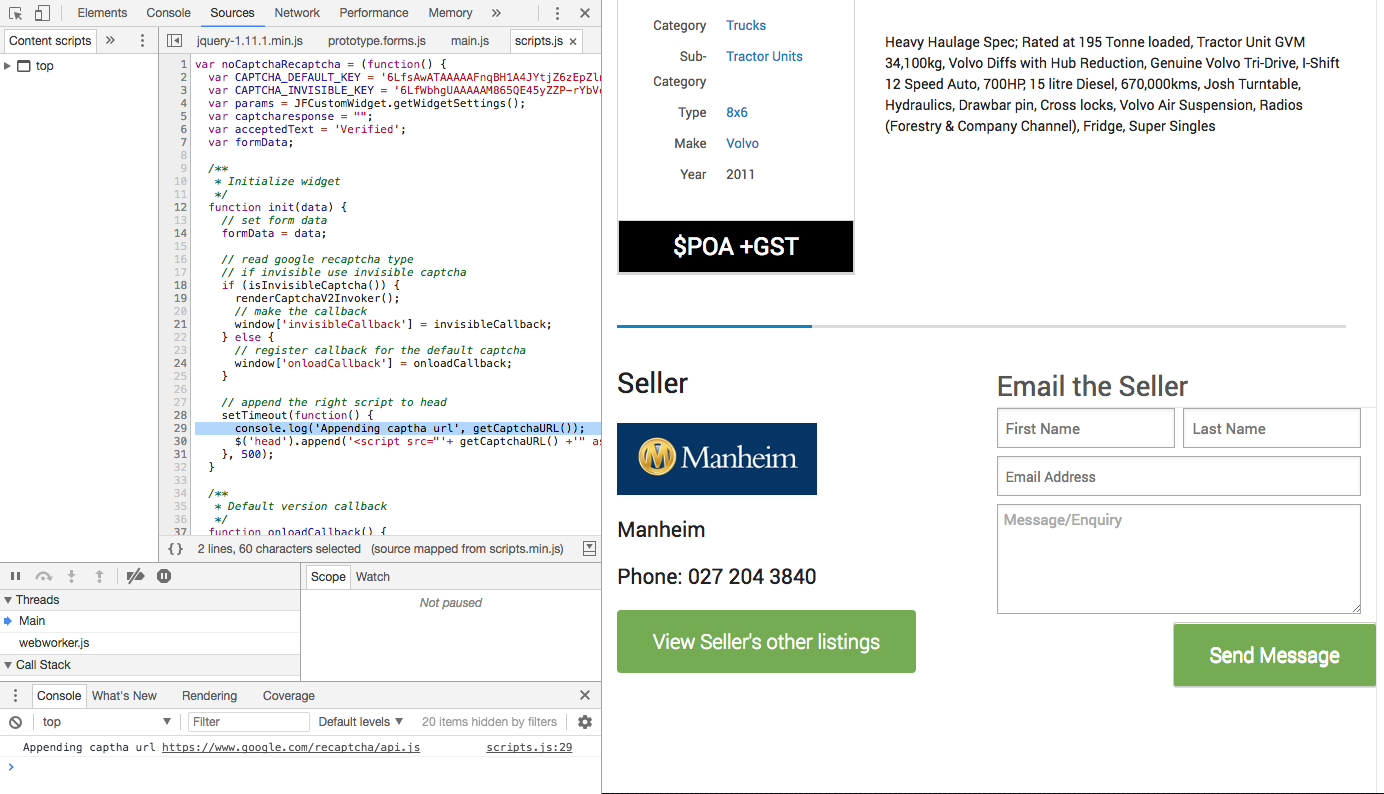The width and height of the screenshot is (1384, 794).
Task: Open the What's New drawer tab
Action: click(124, 696)
